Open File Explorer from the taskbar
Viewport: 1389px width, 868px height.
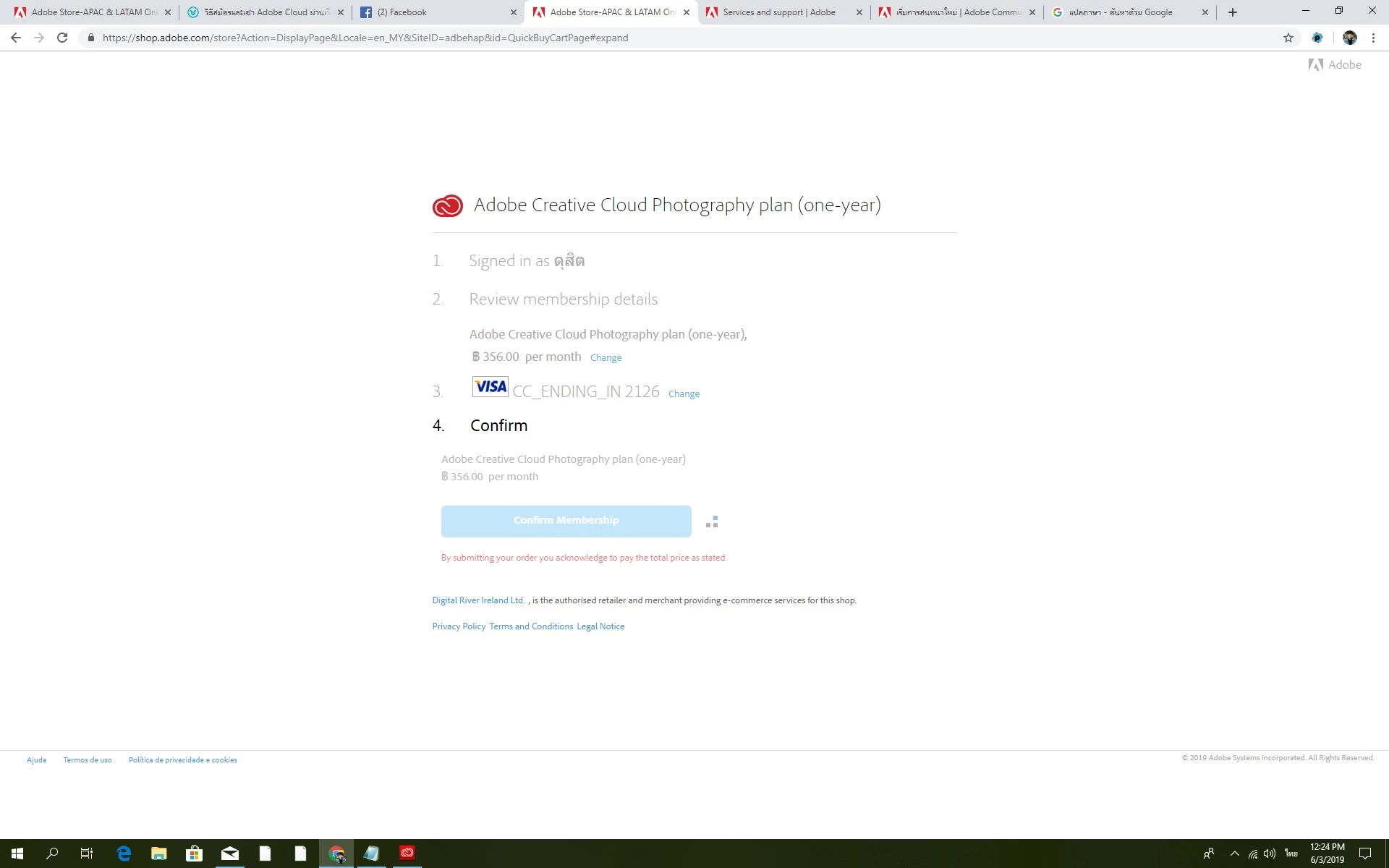pos(158,854)
